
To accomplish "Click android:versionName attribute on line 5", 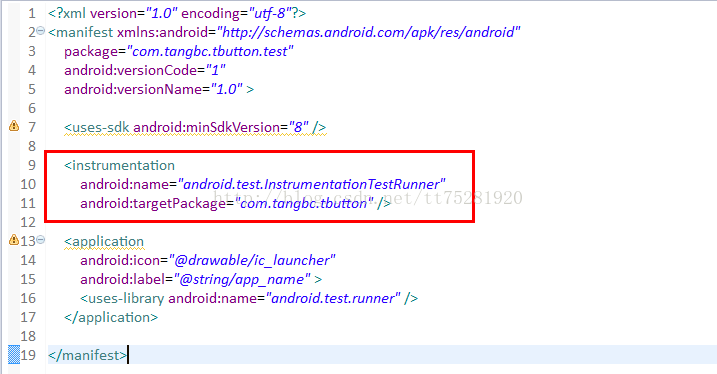I will click(133, 89).
